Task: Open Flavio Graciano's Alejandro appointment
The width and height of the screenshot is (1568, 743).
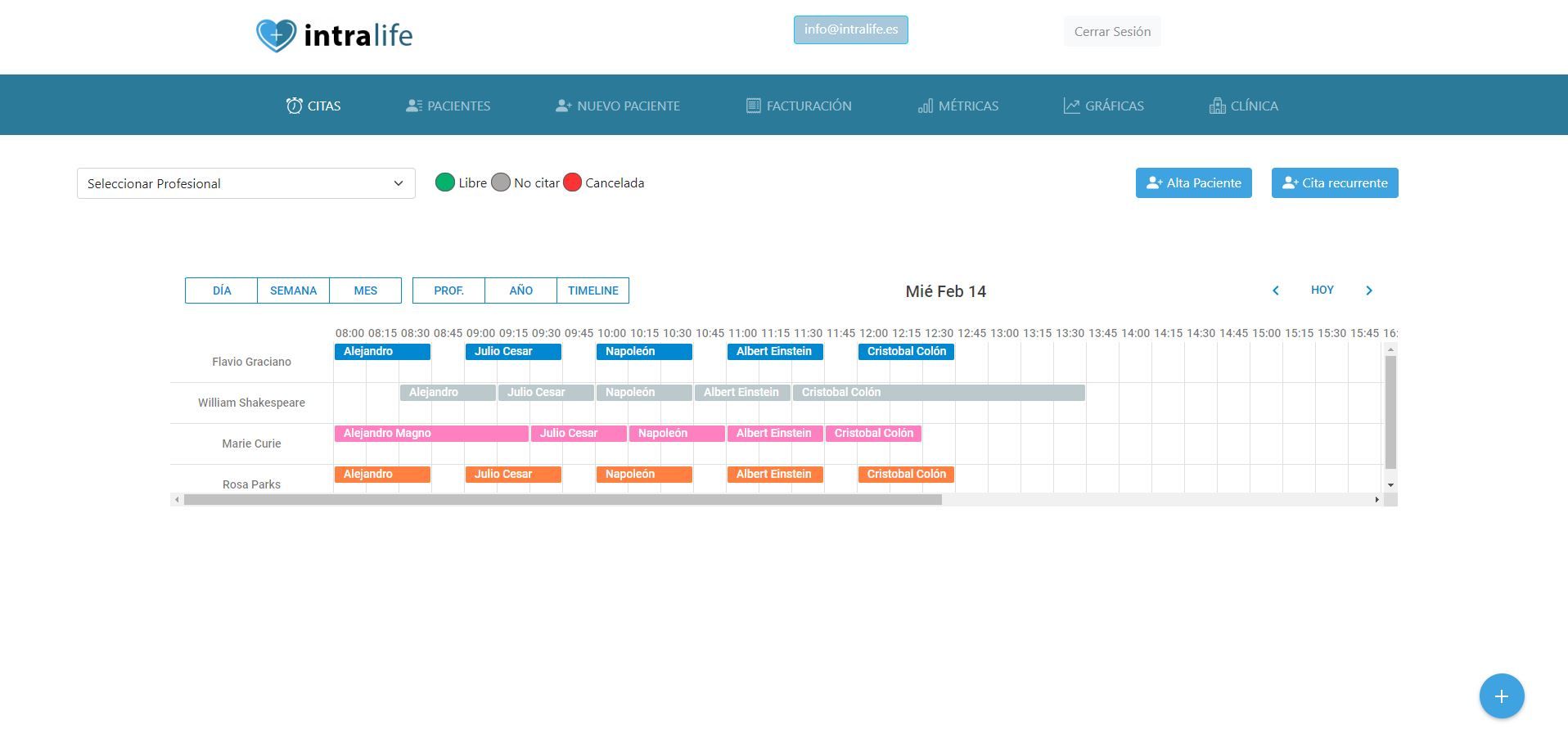Action: 382,352
